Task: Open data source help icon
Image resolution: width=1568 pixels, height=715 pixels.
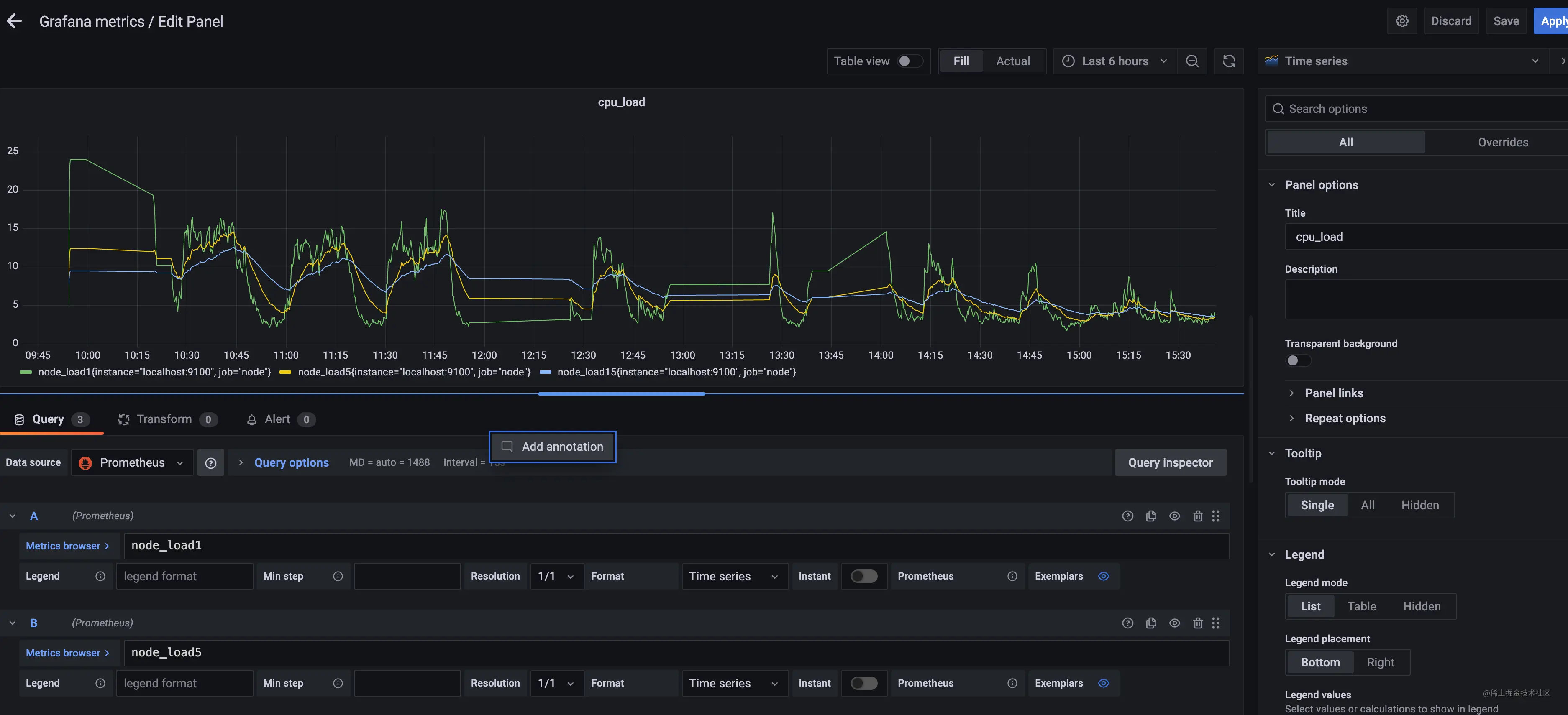Action: click(x=210, y=463)
